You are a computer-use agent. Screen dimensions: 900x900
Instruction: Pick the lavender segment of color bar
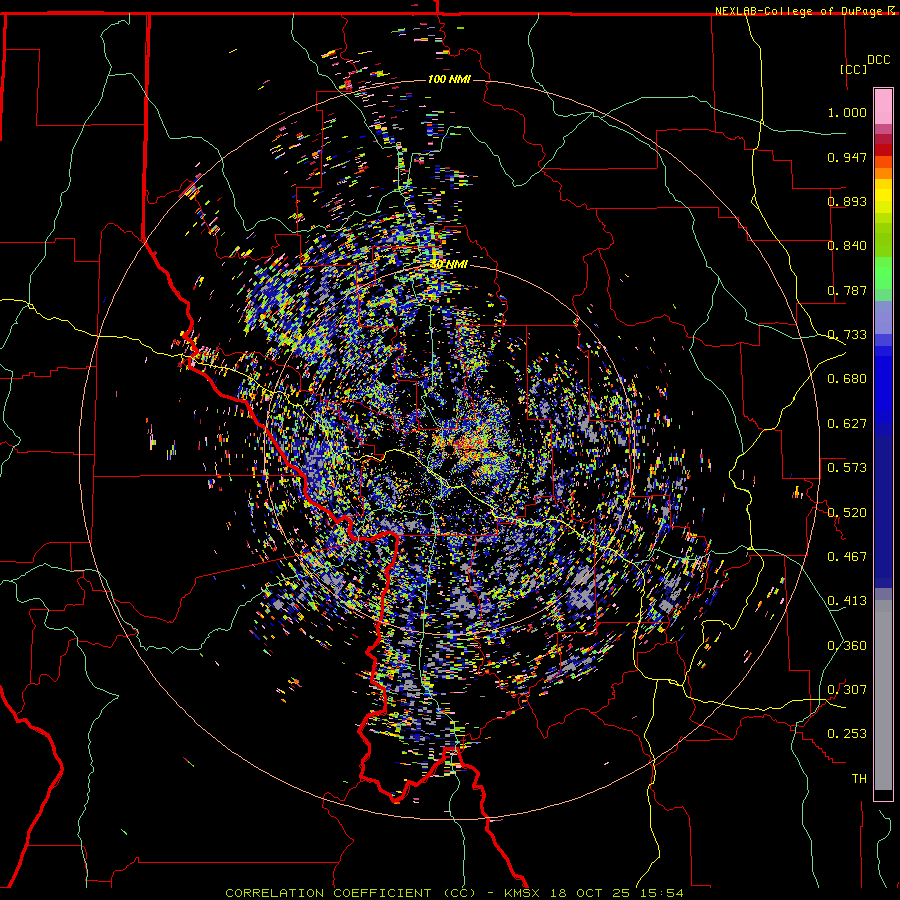pos(883,317)
